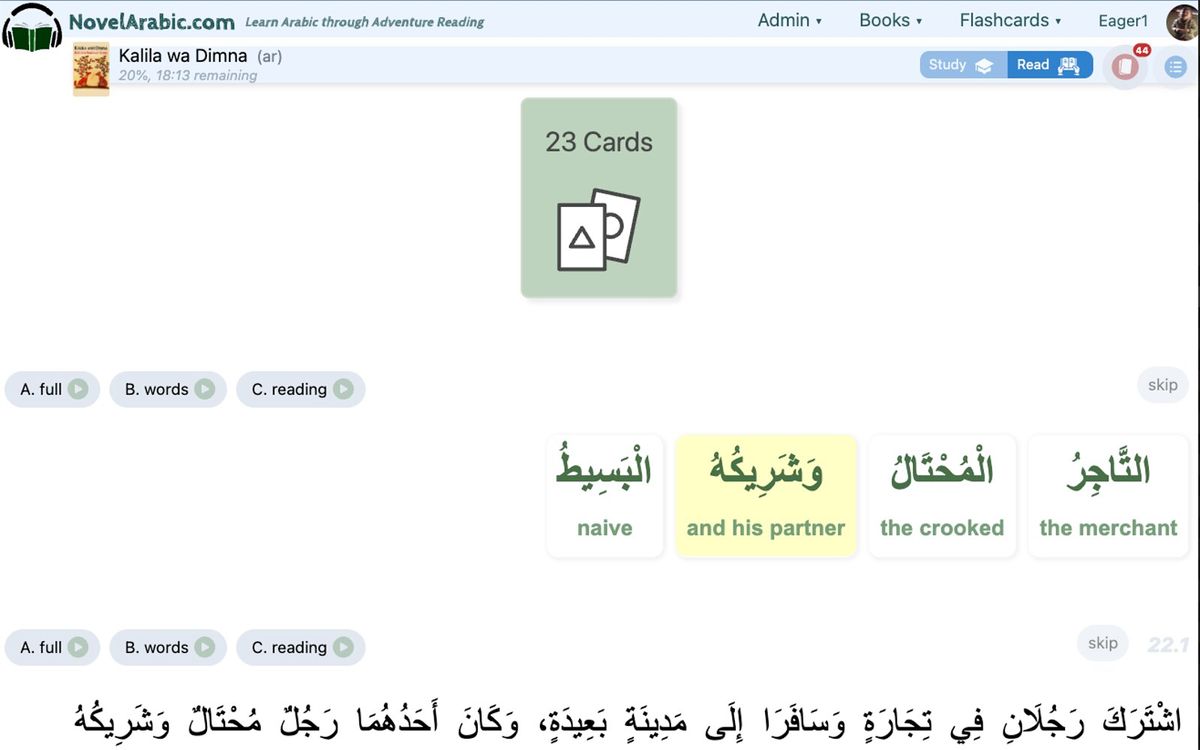Click the Arabic sentence starting with اشترك
Viewport: 1200px width, 750px height.
tap(629, 722)
